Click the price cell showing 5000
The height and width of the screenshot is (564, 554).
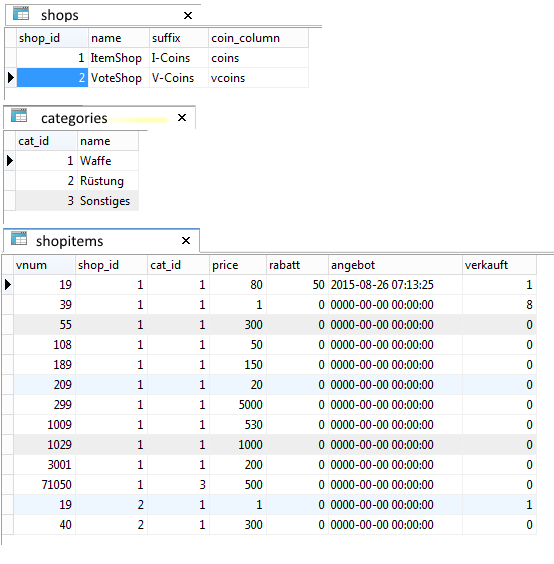tap(238, 405)
